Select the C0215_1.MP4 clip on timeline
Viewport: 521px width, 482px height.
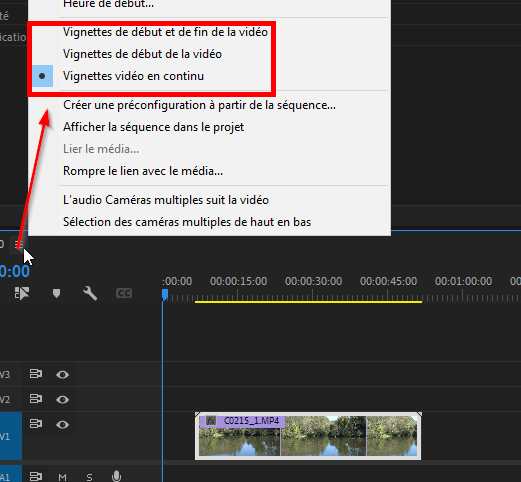click(308, 436)
